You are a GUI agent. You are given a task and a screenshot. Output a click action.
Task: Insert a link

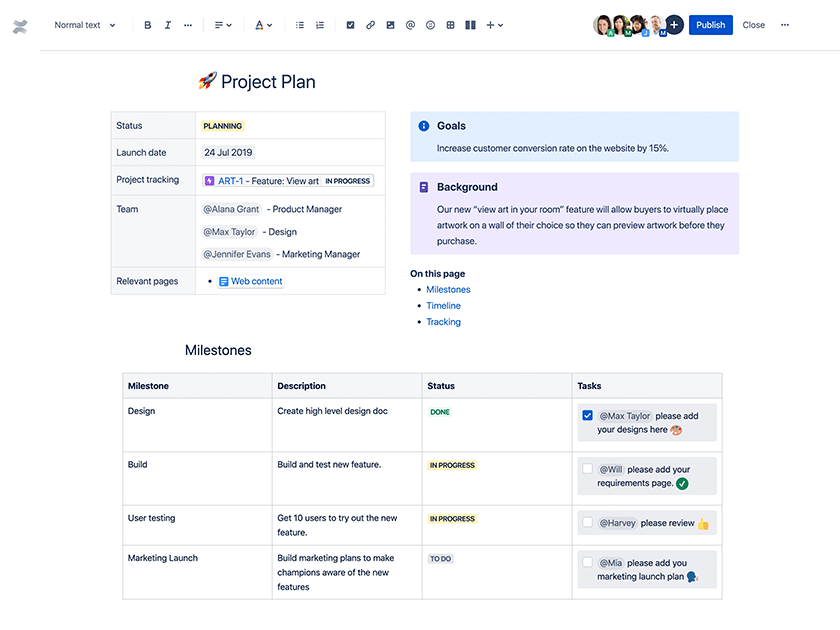pos(369,25)
